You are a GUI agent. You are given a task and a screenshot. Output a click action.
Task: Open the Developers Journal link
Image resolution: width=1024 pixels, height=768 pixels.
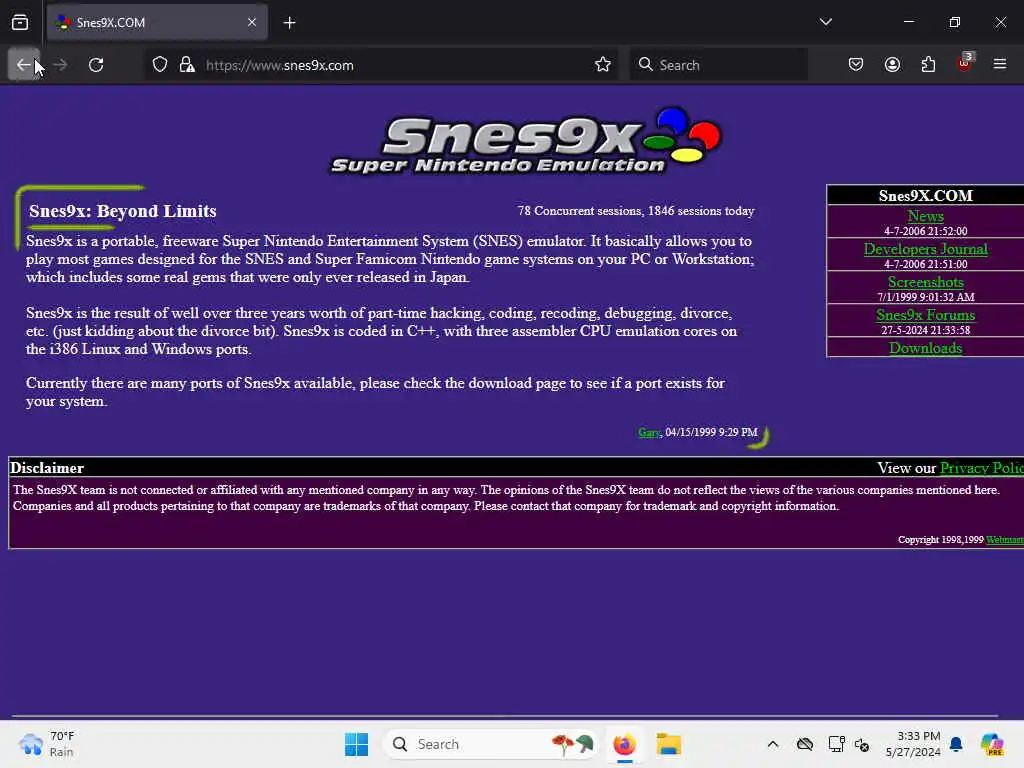925,249
